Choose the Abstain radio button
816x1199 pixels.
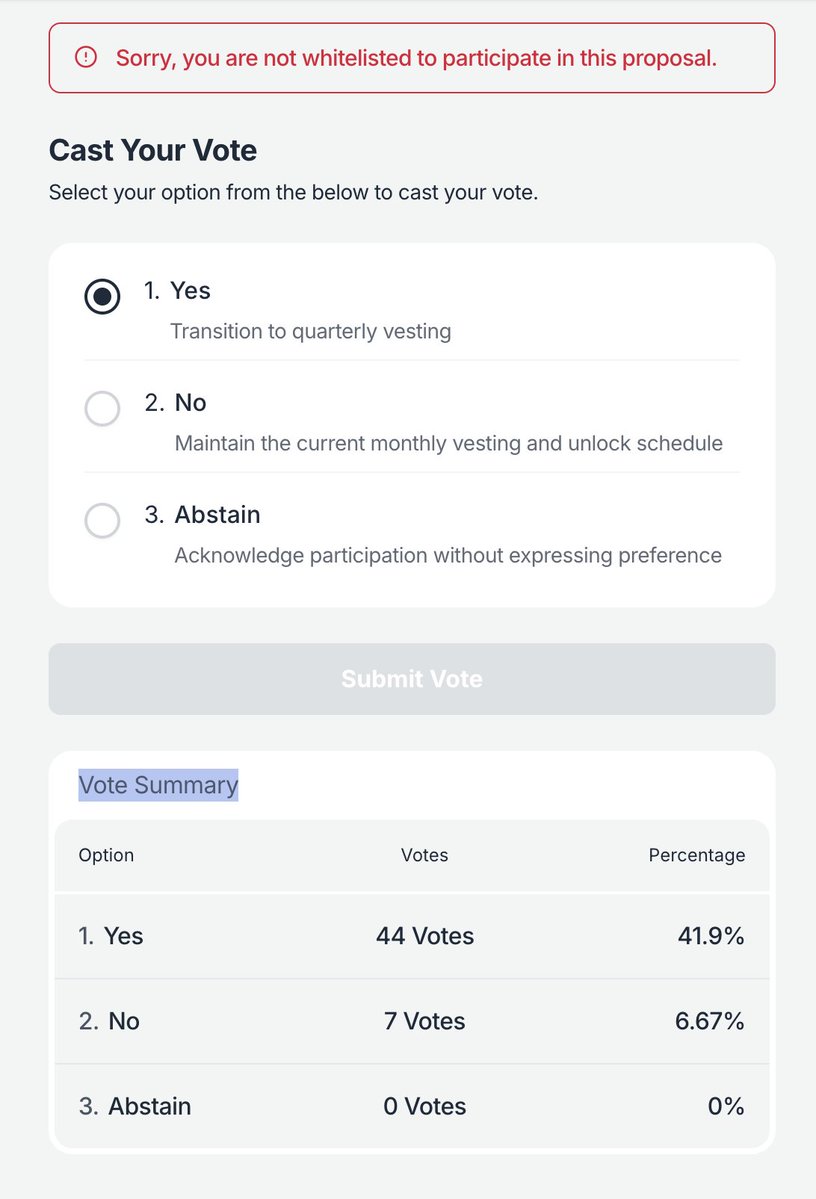[102, 521]
